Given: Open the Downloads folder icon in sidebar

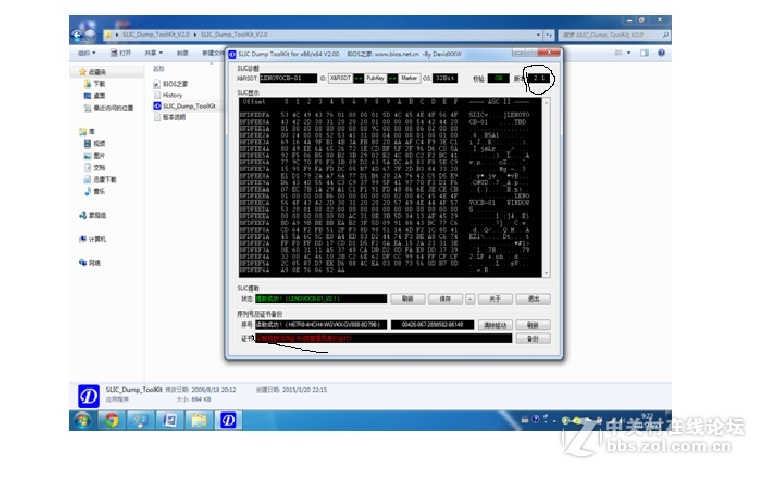Looking at the screenshot, I should tap(88, 84).
